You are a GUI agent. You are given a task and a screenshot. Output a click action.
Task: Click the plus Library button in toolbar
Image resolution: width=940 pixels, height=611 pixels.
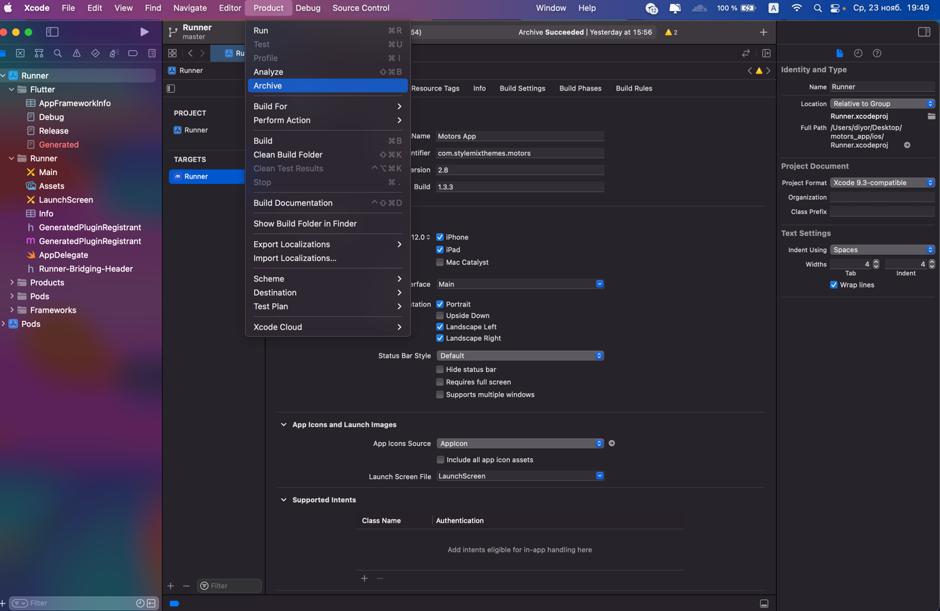pos(763,32)
